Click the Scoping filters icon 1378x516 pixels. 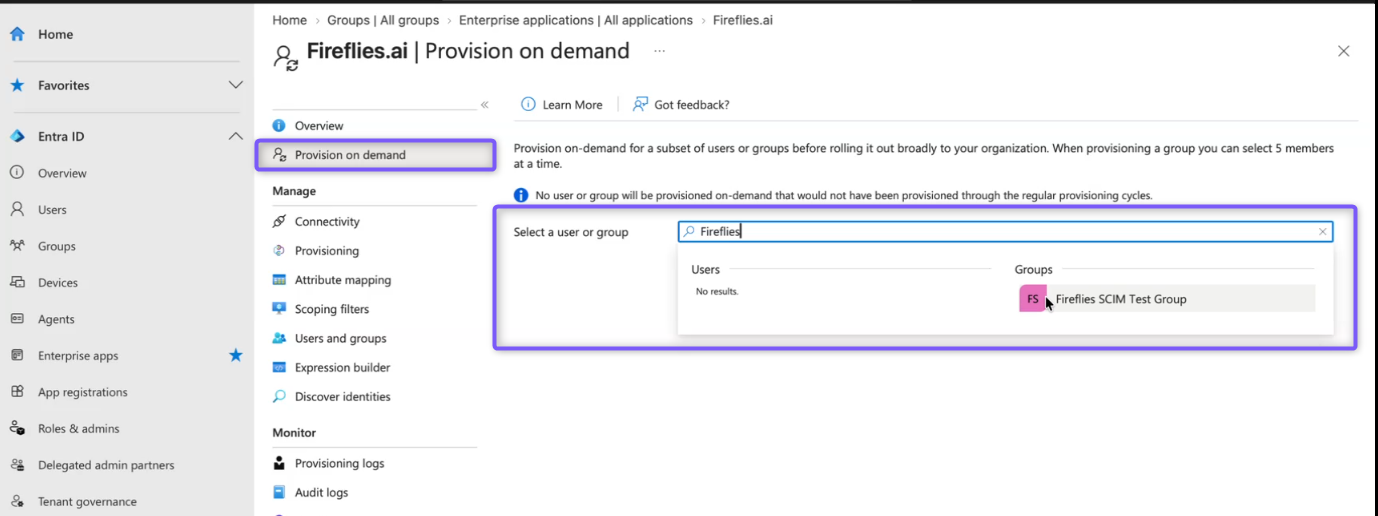point(279,309)
